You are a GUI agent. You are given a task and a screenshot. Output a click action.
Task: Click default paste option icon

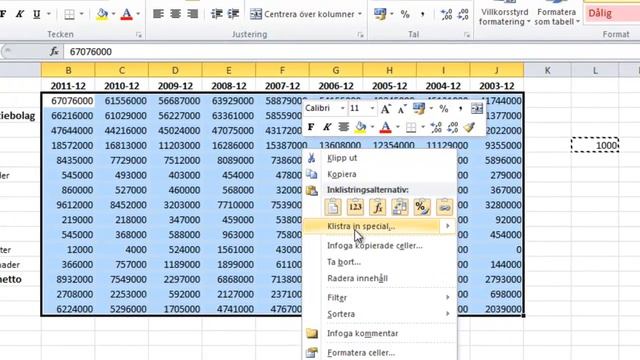[333, 207]
